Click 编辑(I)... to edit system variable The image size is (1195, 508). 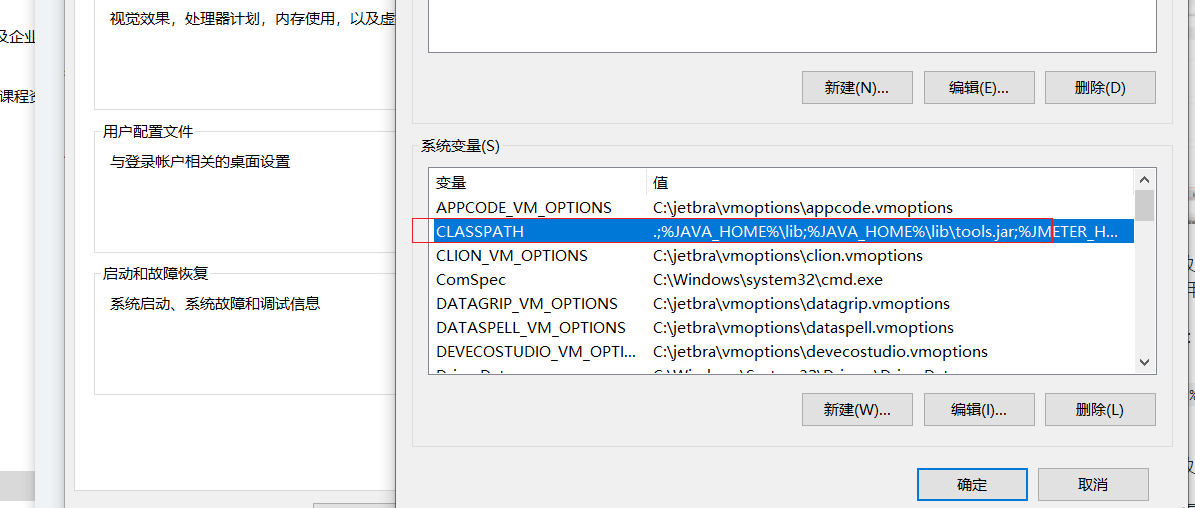pyautogui.click(x=978, y=409)
